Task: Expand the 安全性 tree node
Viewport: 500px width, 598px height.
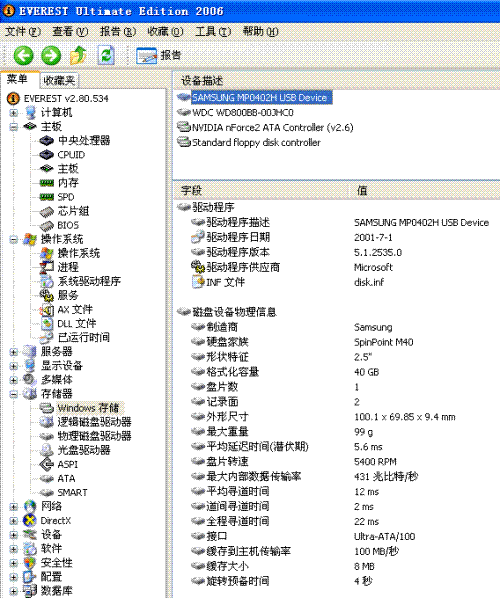Action: point(13,563)
